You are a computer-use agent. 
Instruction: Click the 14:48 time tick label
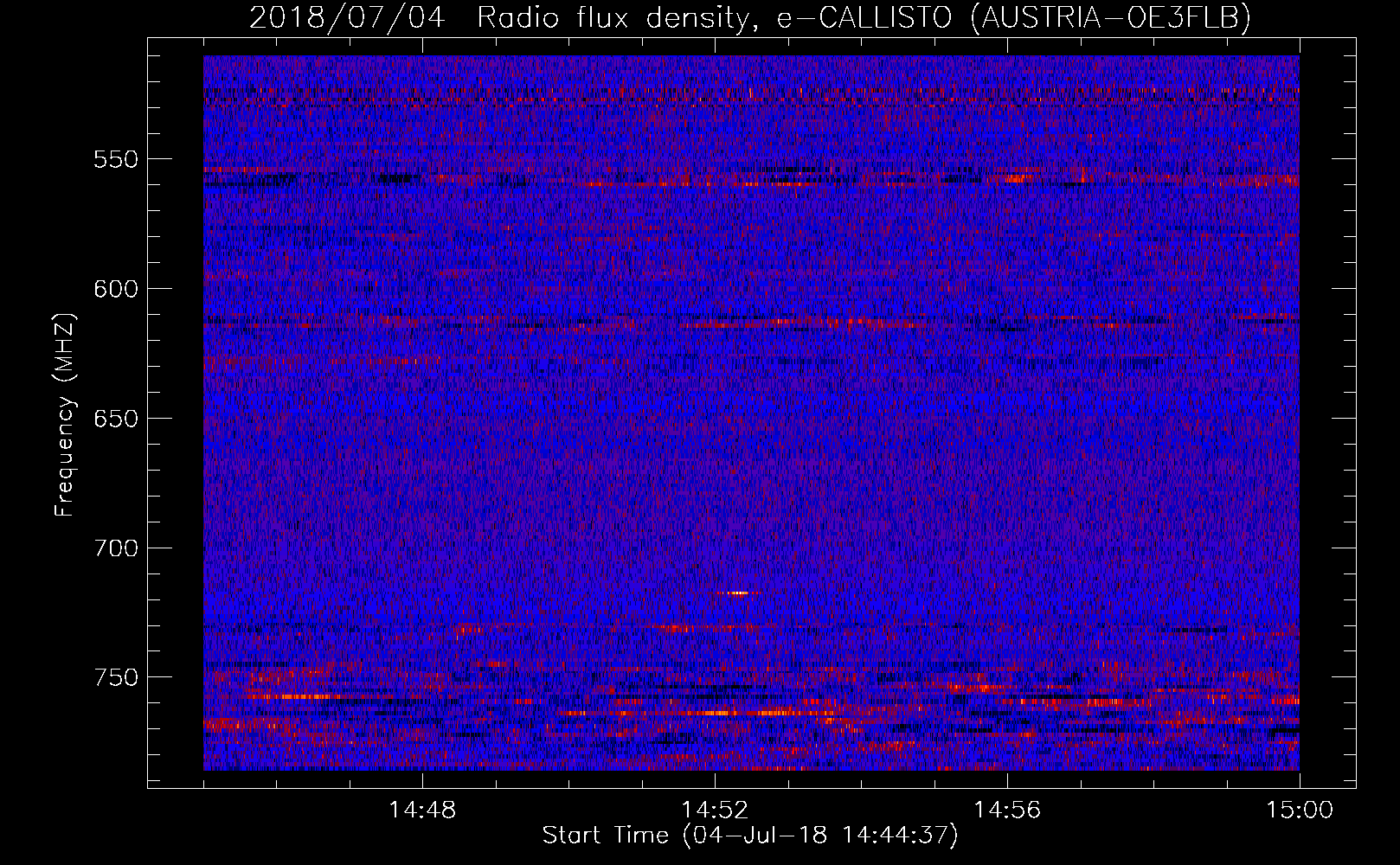pyautogui.click(x=422, y=811)
